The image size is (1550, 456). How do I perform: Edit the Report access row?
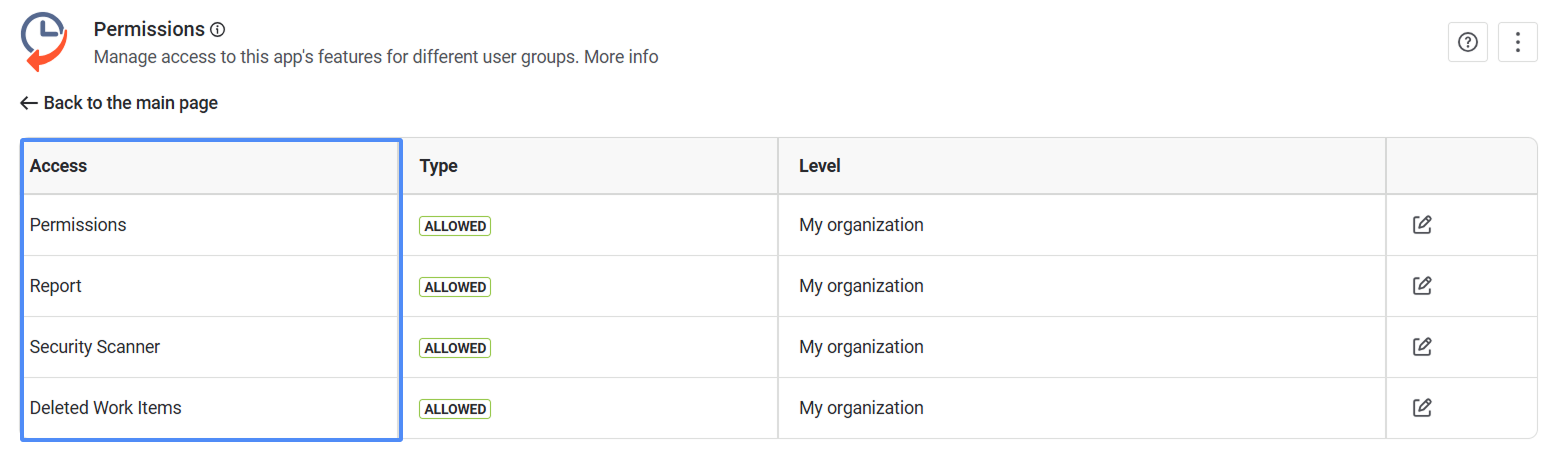1422,286
